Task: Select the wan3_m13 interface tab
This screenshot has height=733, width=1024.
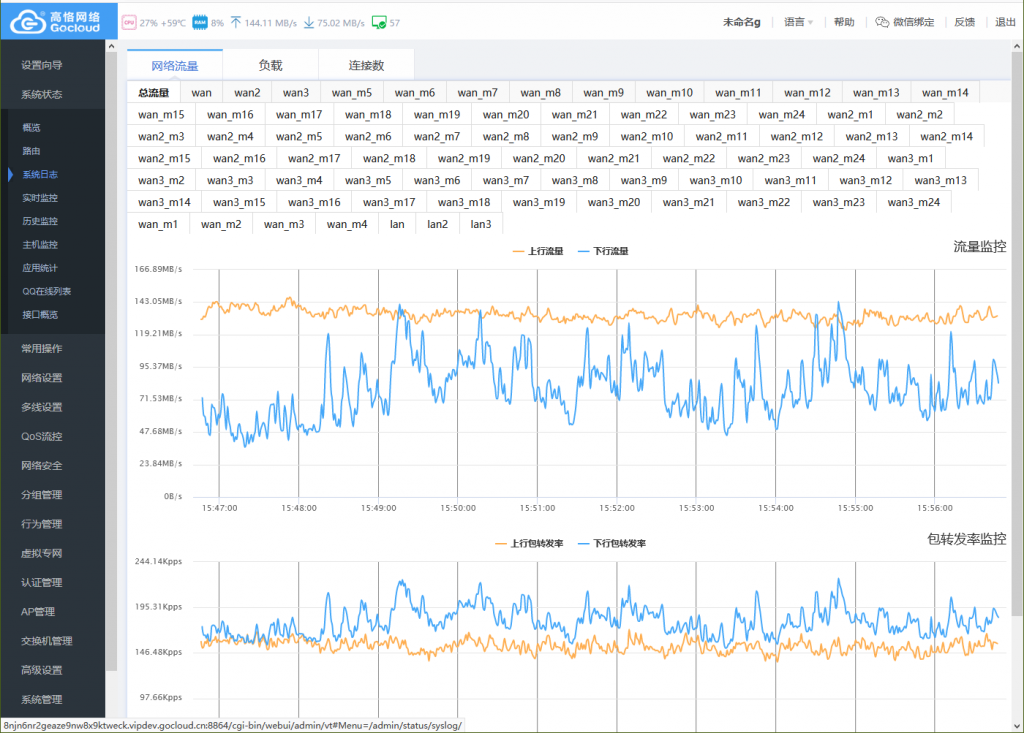Action: (x=940, y=180)
